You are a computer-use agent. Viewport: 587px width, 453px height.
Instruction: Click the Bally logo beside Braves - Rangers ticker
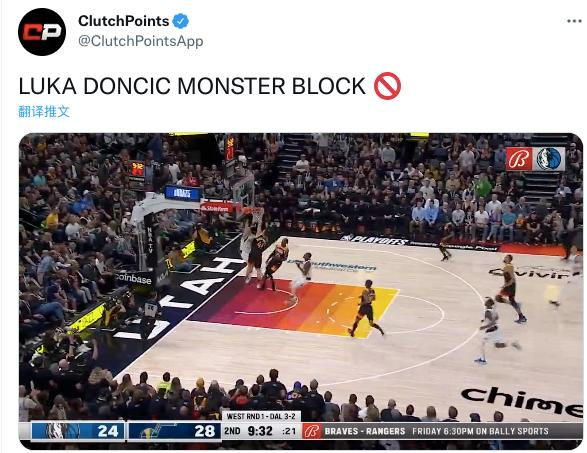pos(312,431)
